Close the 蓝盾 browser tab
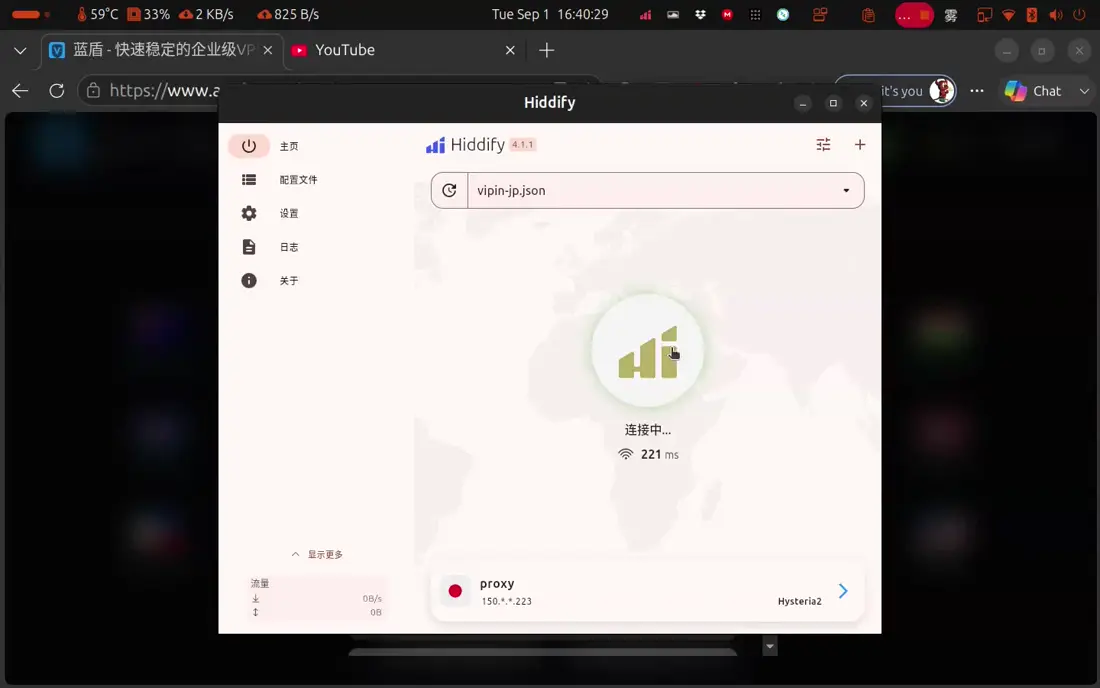The height and width of the screenshot is (688, 1100). click(267, 50)
